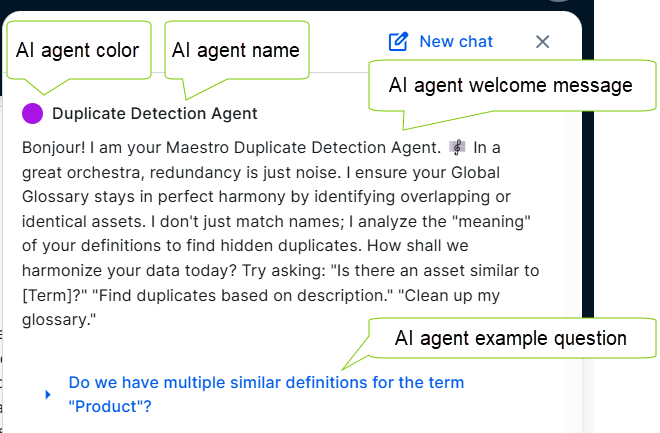Screen dimensions: 660x433
Task: Click the partial avatar circle at top edge
Action: pyautogui.click(x=559, y=1)
